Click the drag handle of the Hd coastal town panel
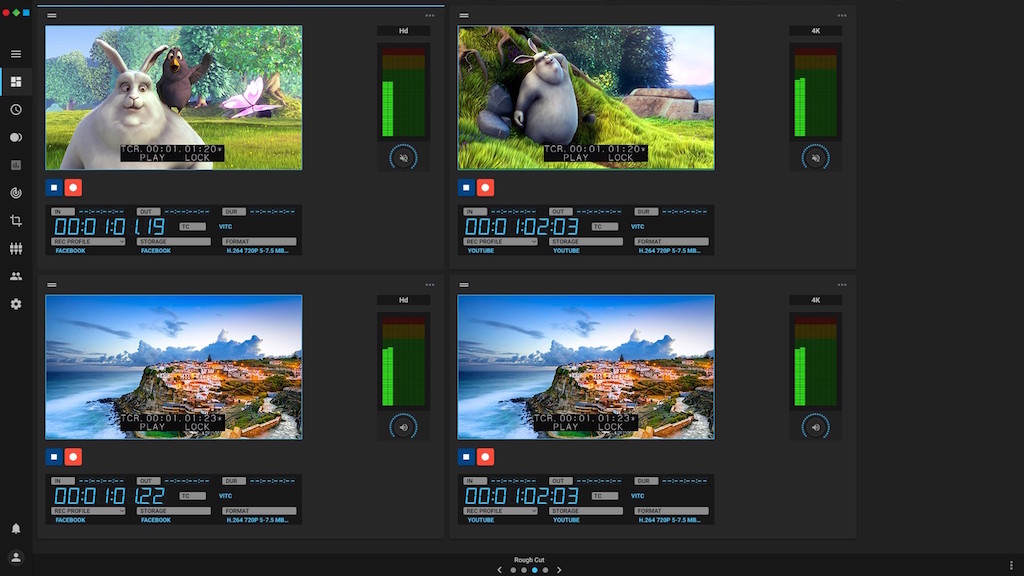 52,285
